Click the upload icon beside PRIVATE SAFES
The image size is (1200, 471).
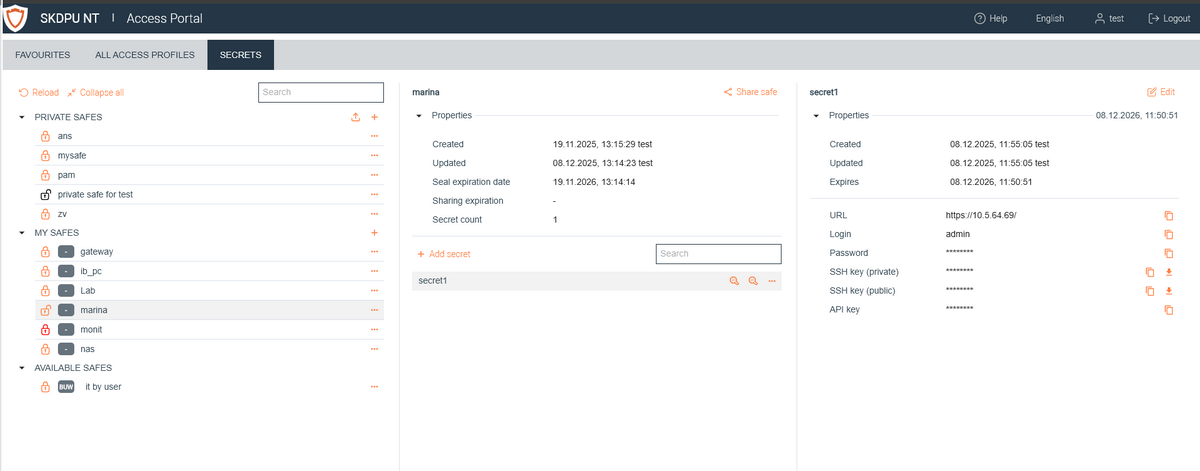[355, 117]
